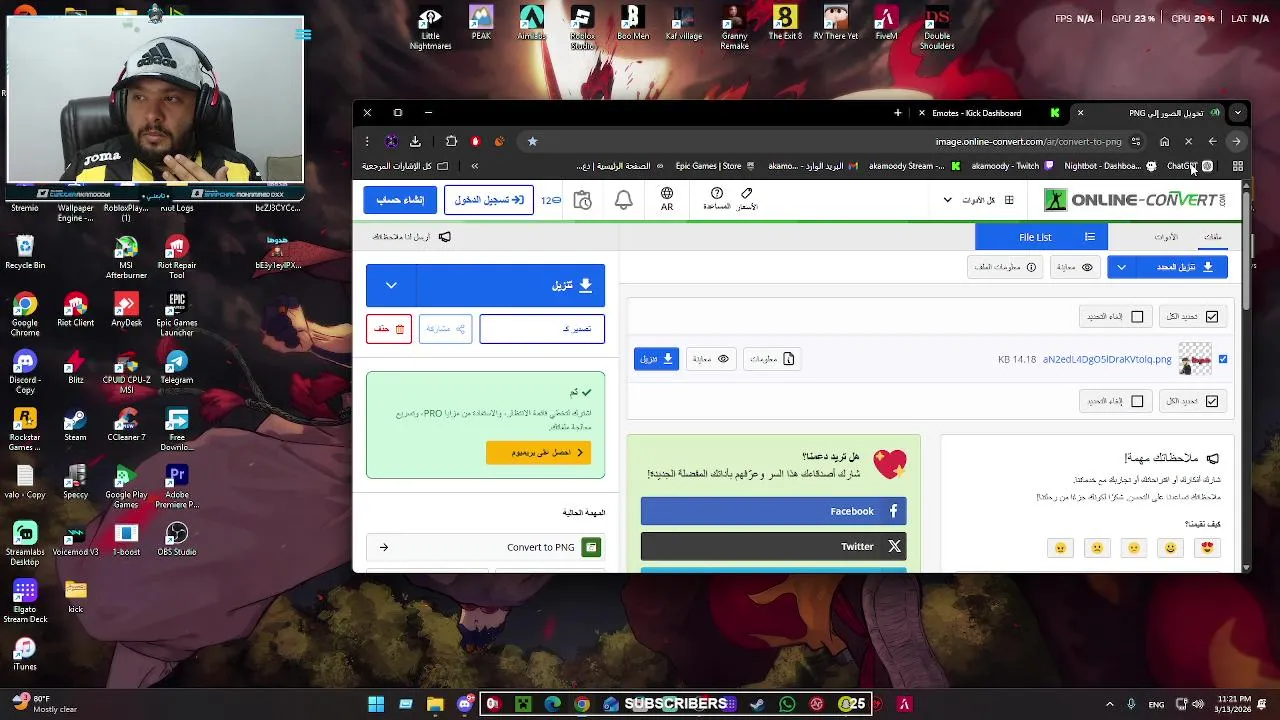Check the lower select-all checkbox below the file

tap(1212, 401)
